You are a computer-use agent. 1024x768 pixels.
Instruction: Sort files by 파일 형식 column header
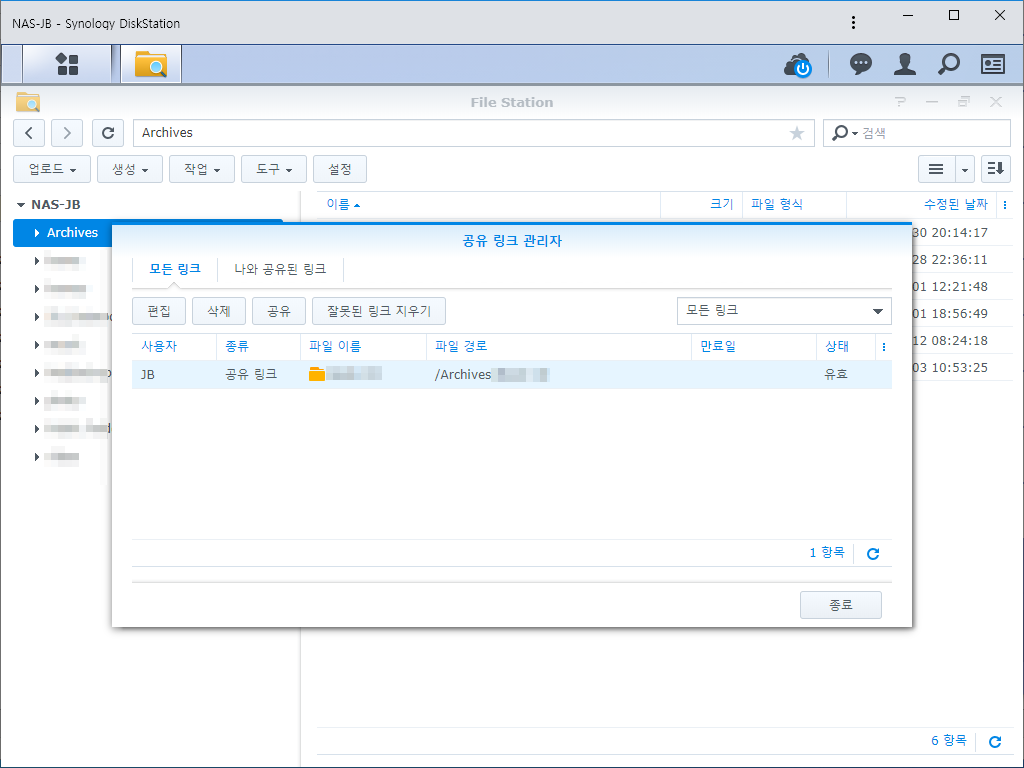(x=795, y=205)
